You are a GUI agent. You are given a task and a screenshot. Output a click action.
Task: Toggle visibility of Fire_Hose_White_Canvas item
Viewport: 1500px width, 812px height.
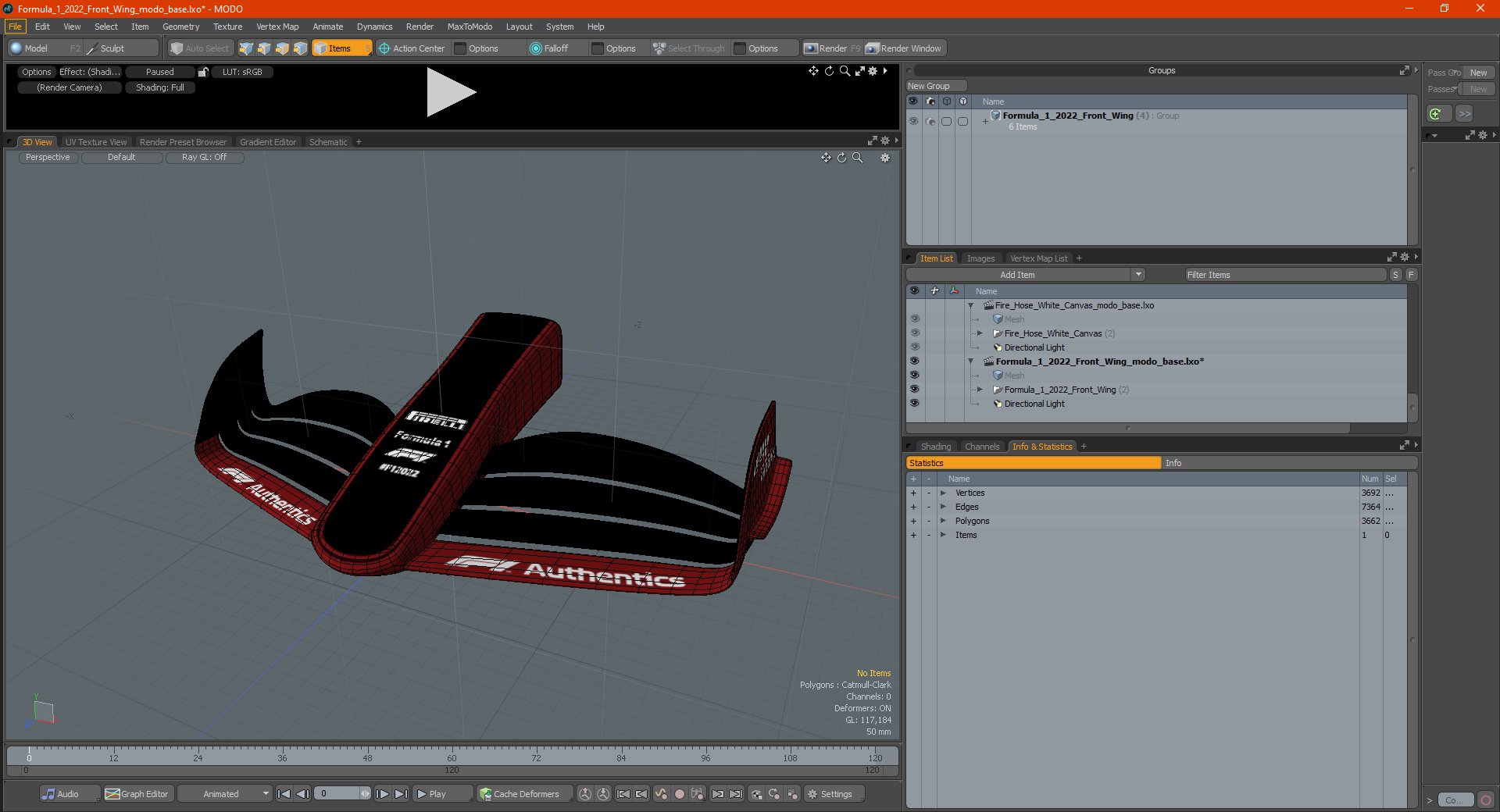click(x=914, y=333)
